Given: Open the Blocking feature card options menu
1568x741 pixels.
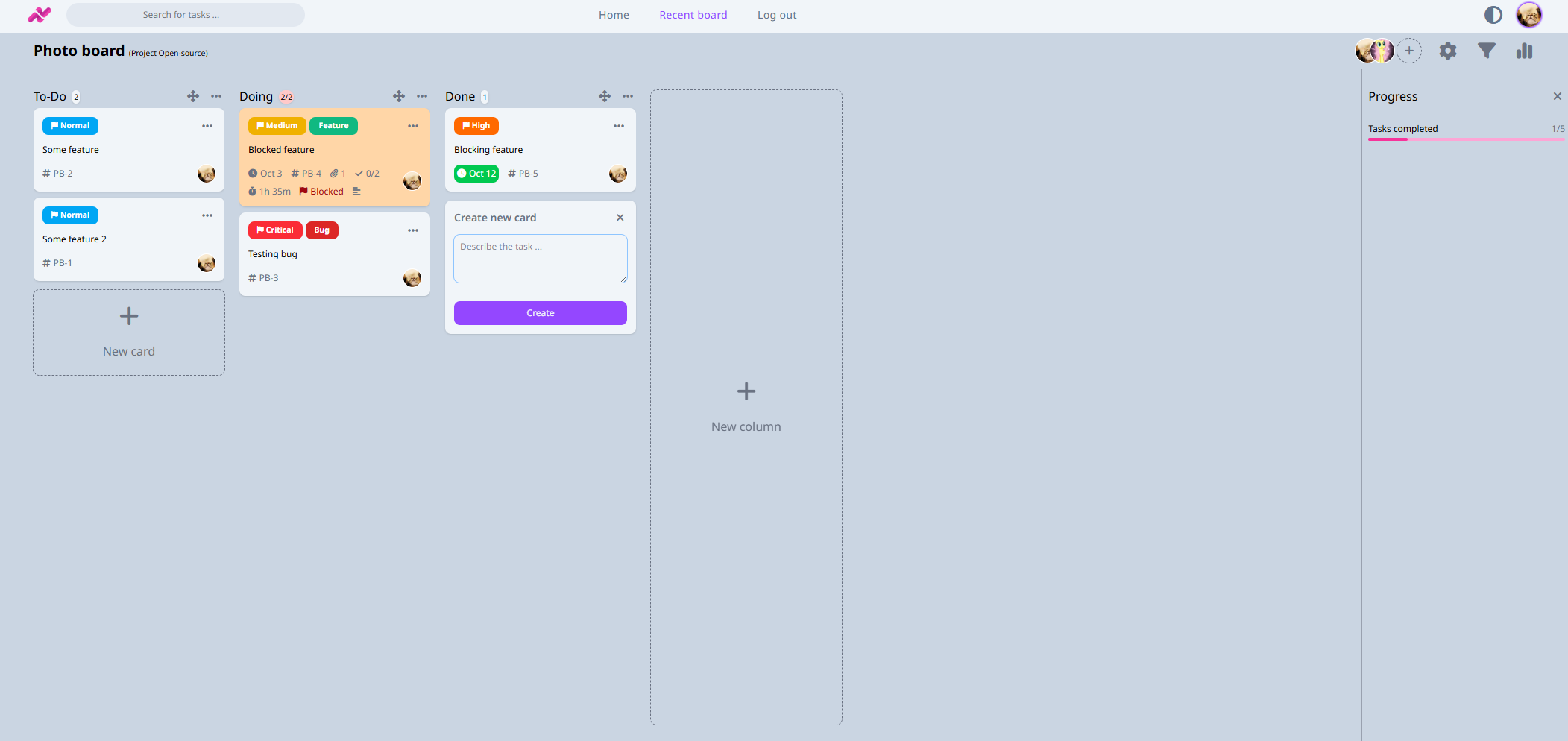Looking at the screenshot, I should [619, 126].
